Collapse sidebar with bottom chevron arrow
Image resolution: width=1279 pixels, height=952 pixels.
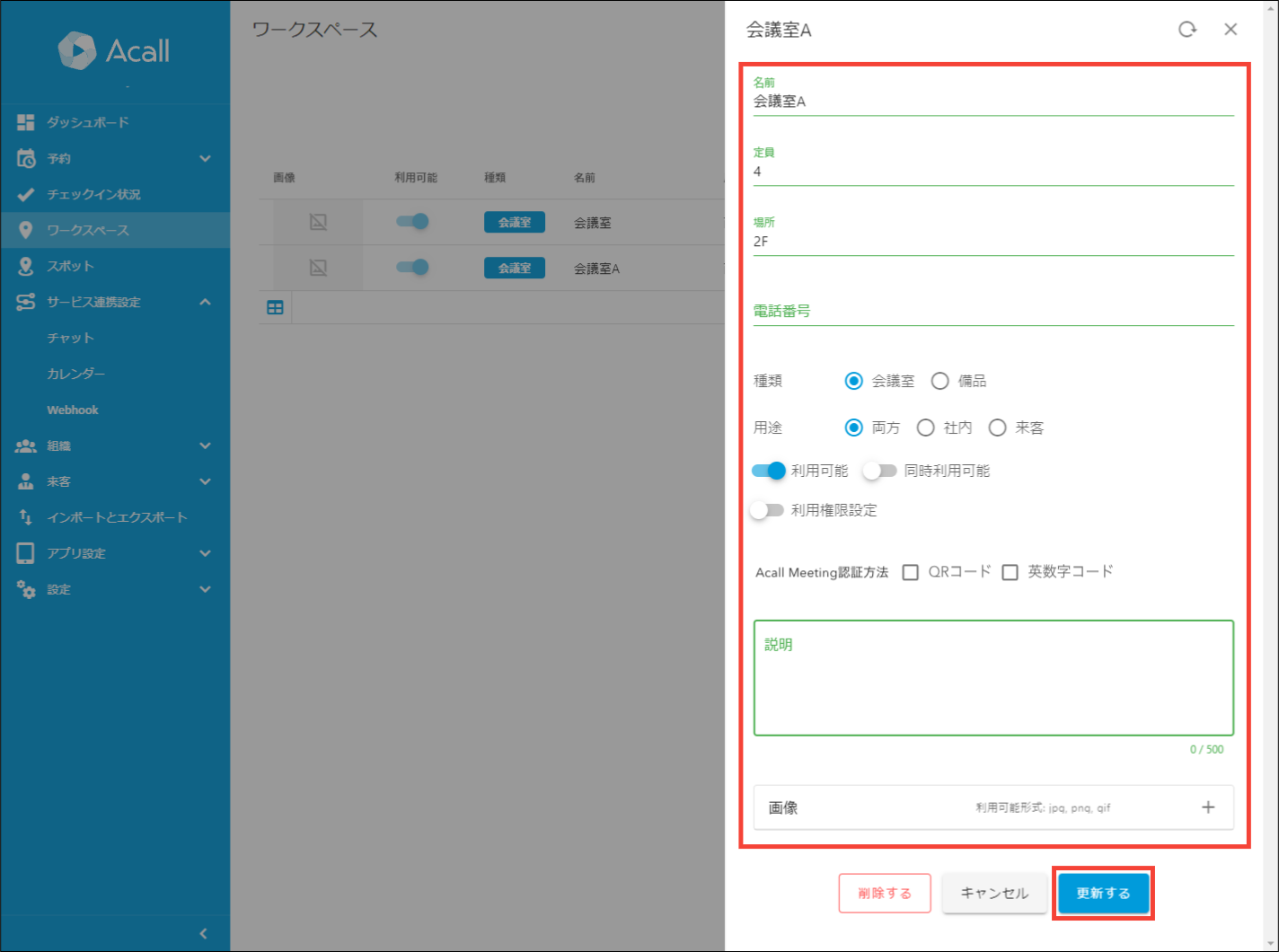[203, 934]
